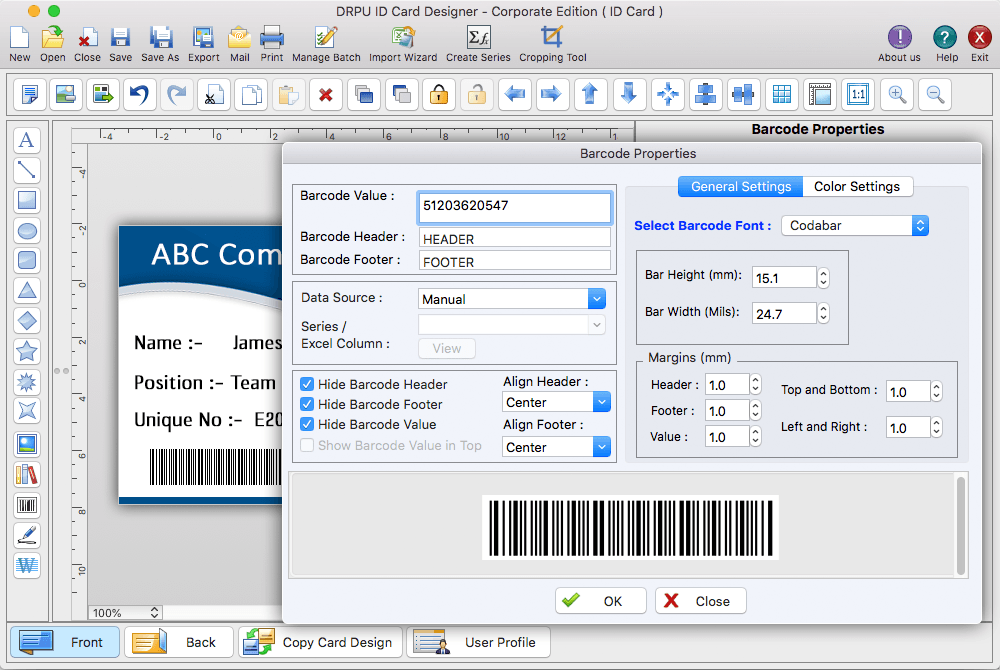1000x670 pixels.
Task: Undo the last action
Action: pyautogui.click(x=139, y=94)
